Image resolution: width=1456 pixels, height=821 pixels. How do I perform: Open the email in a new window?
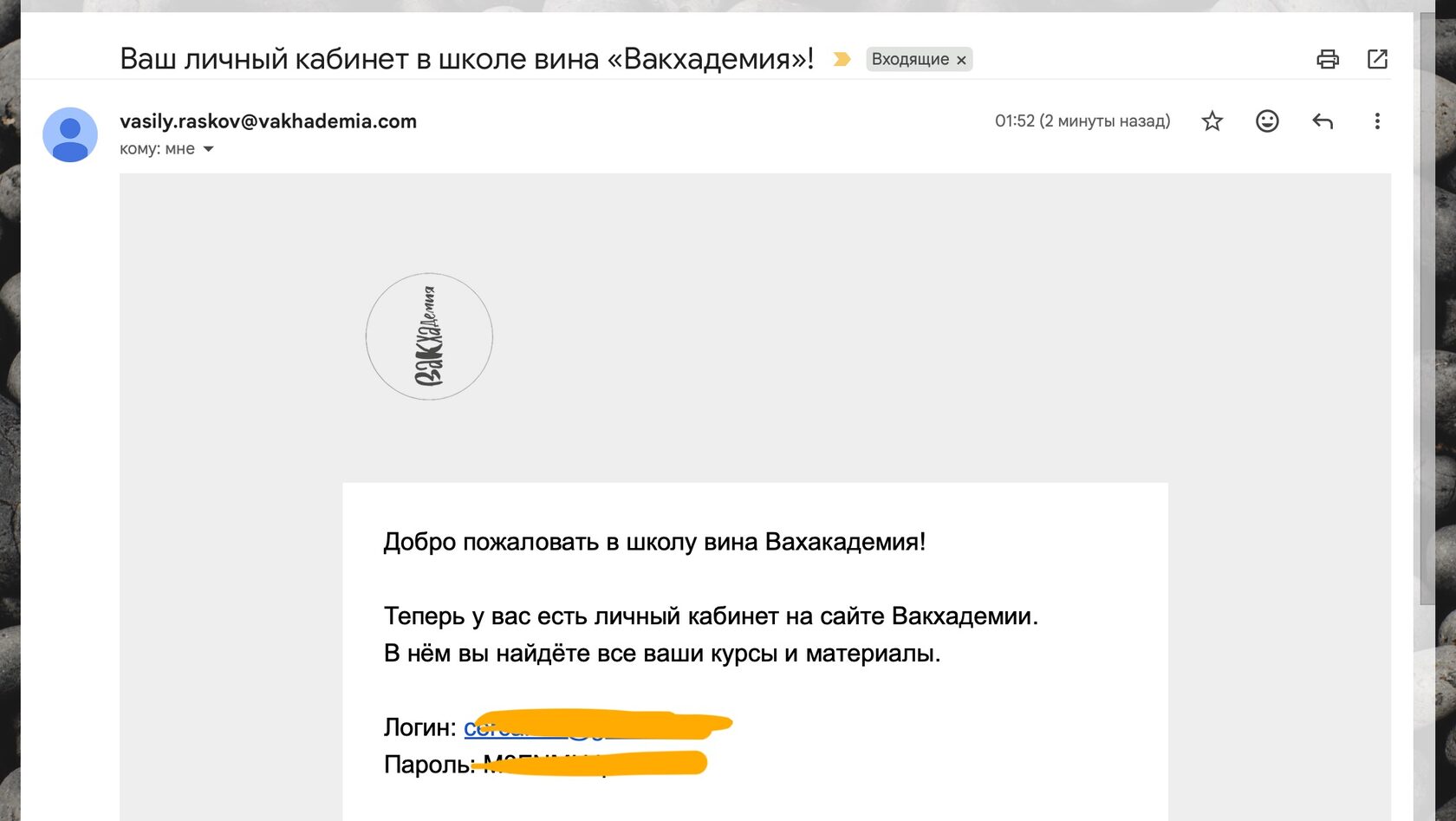(1377, 59)
